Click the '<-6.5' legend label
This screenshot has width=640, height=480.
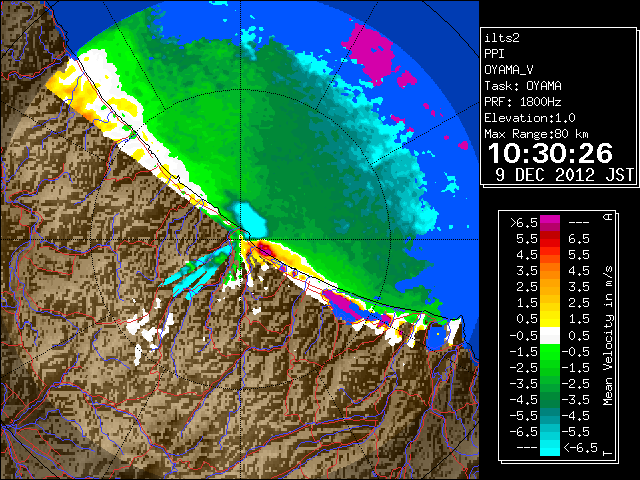click(x=581, y=448)
